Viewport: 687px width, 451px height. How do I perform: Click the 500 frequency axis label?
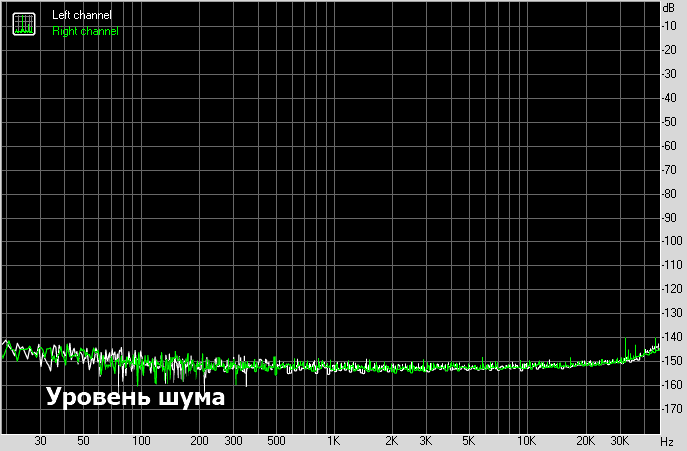tap(276, 441)
